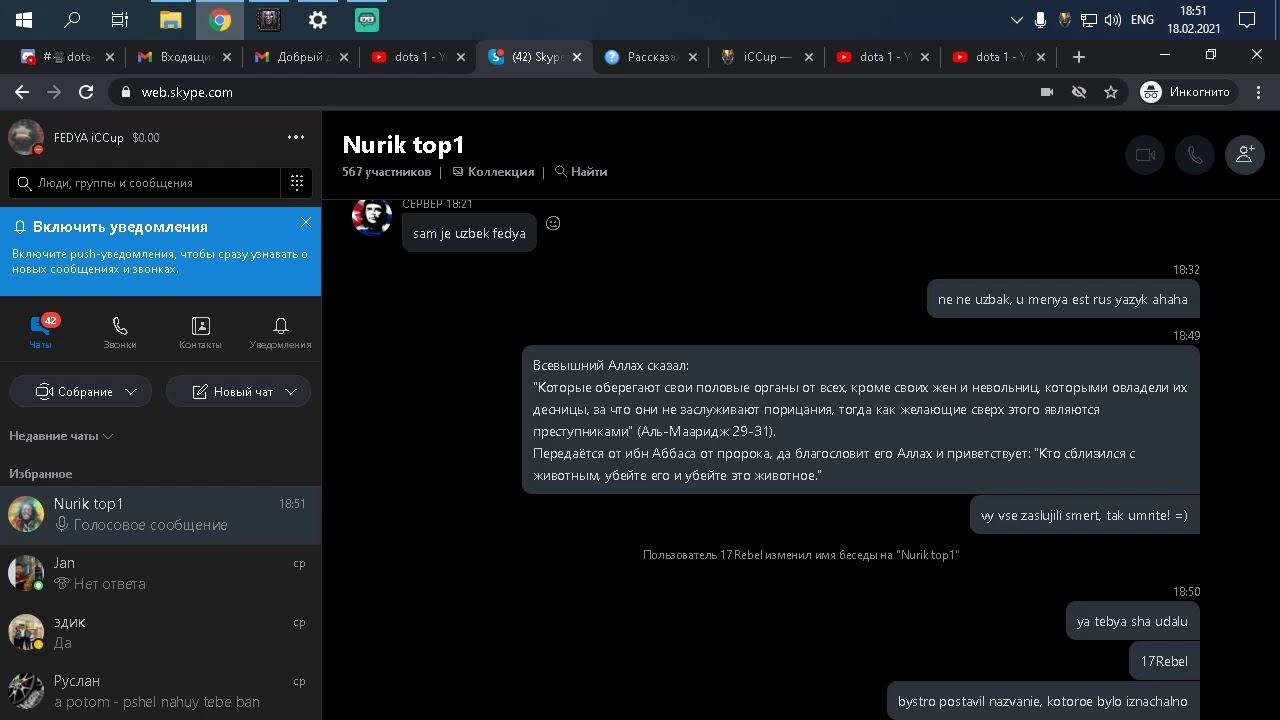Open the dial pad next to search

[x=297, y=182]
